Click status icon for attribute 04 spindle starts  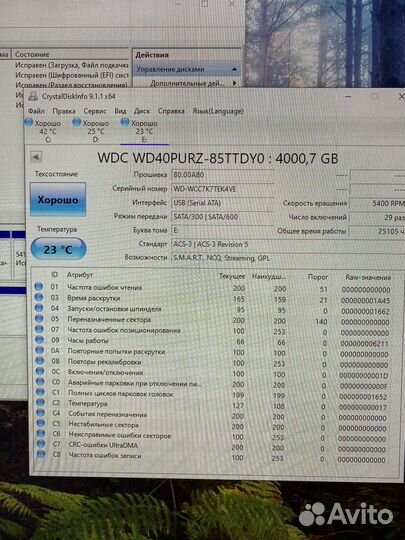[x=39, y=308]
